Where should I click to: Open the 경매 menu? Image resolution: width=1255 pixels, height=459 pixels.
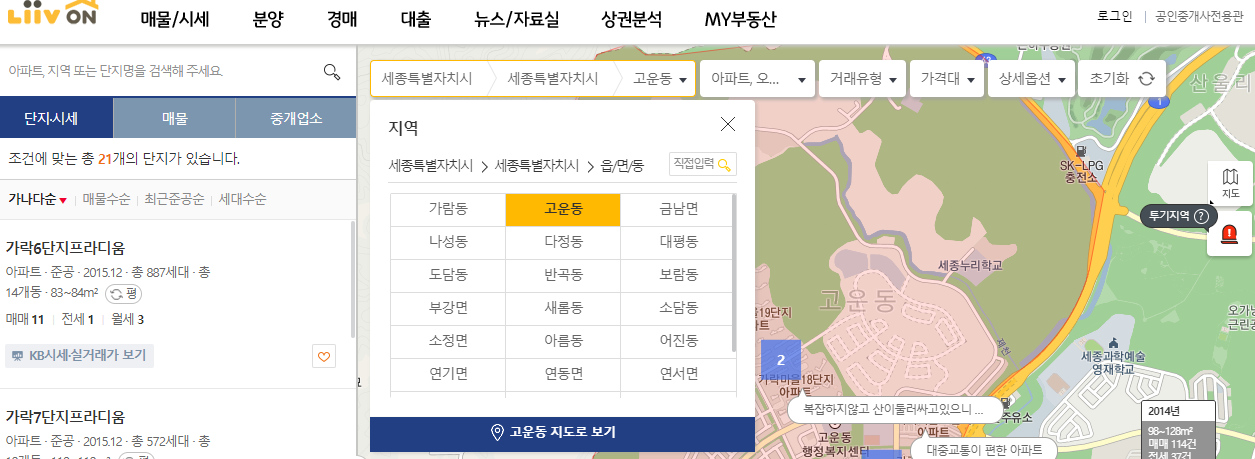click(343, 20)
